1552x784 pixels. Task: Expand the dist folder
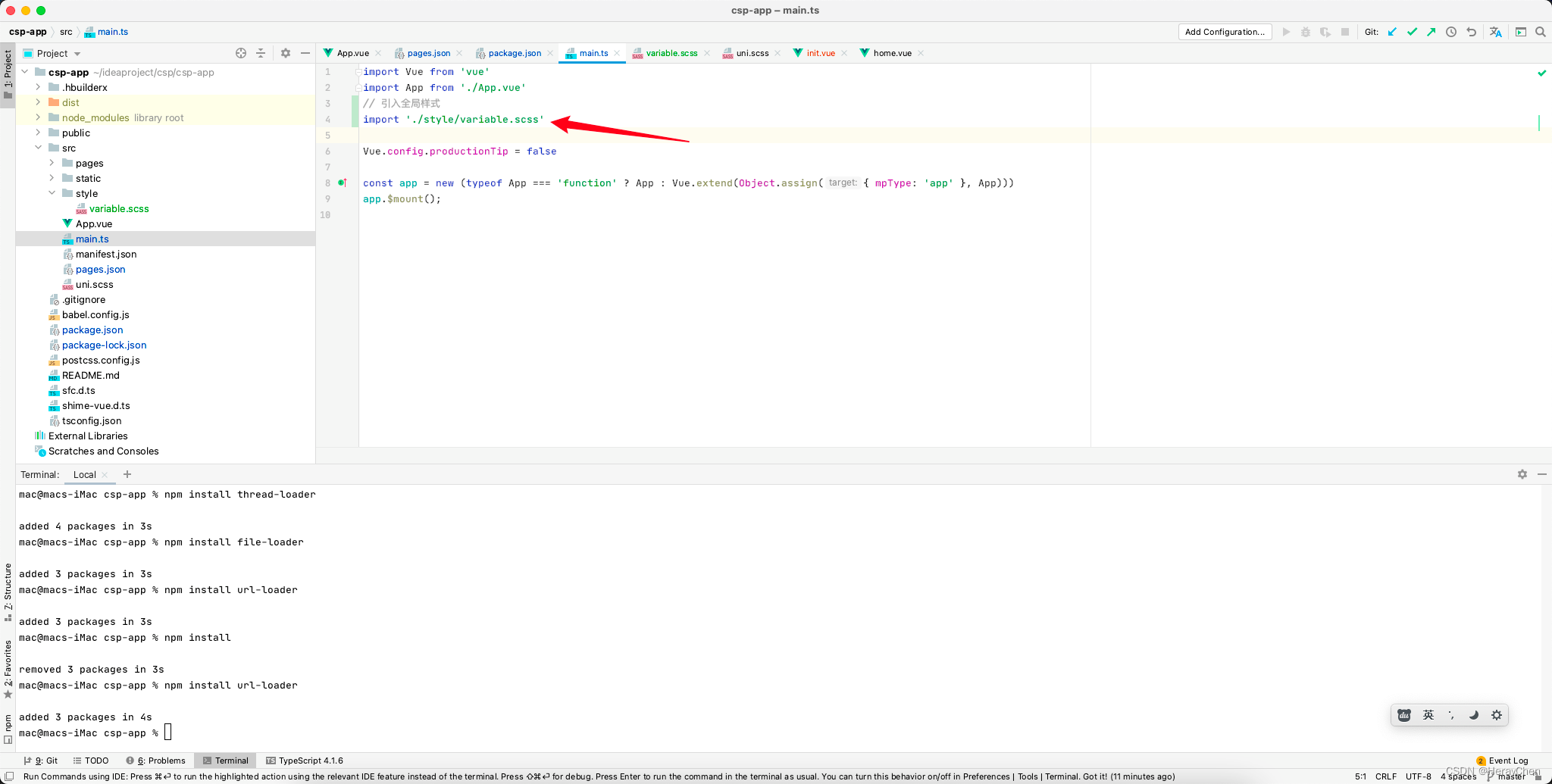(39, 102)
